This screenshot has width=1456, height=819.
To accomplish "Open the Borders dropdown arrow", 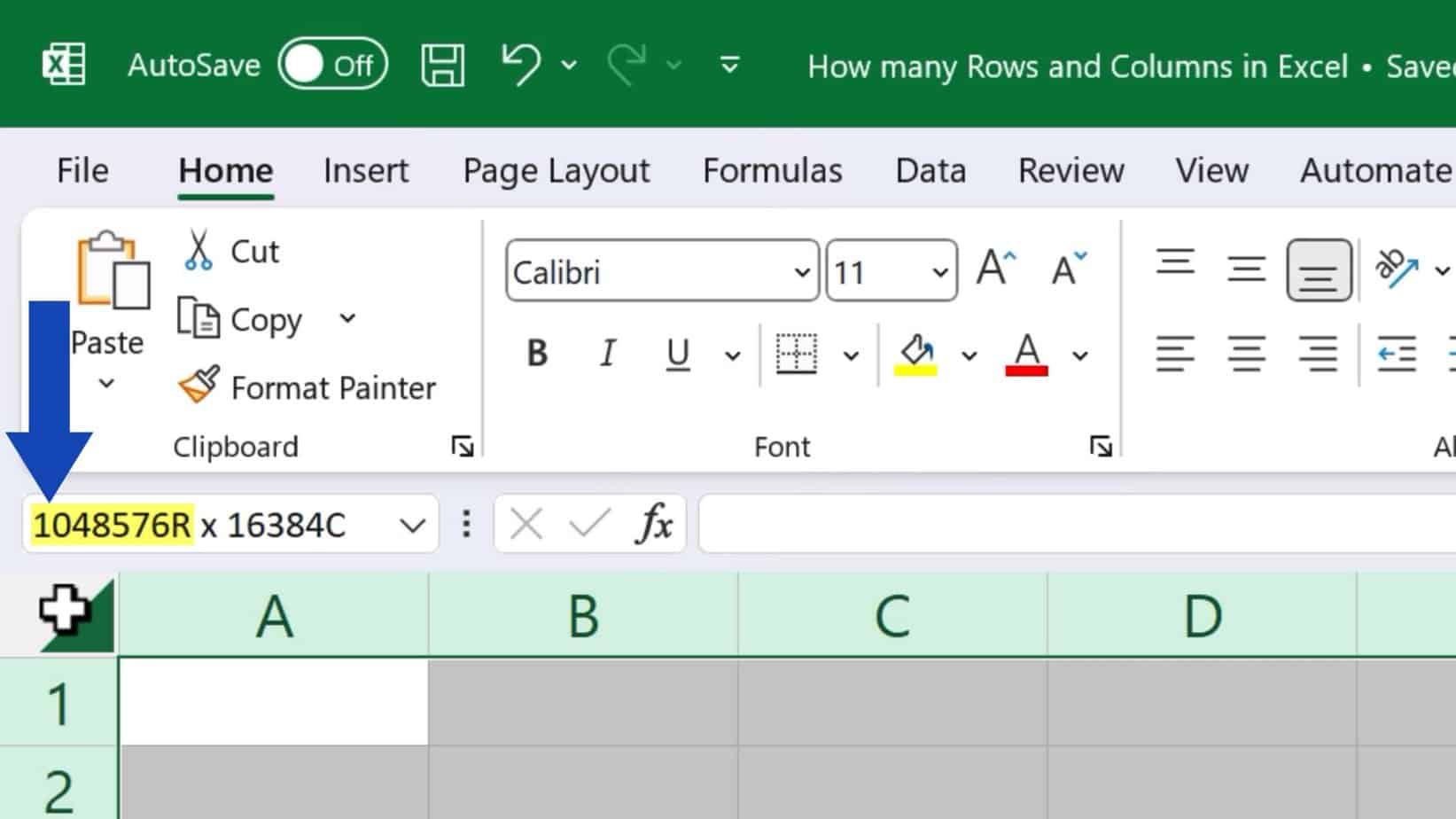I will pos(853,355).
